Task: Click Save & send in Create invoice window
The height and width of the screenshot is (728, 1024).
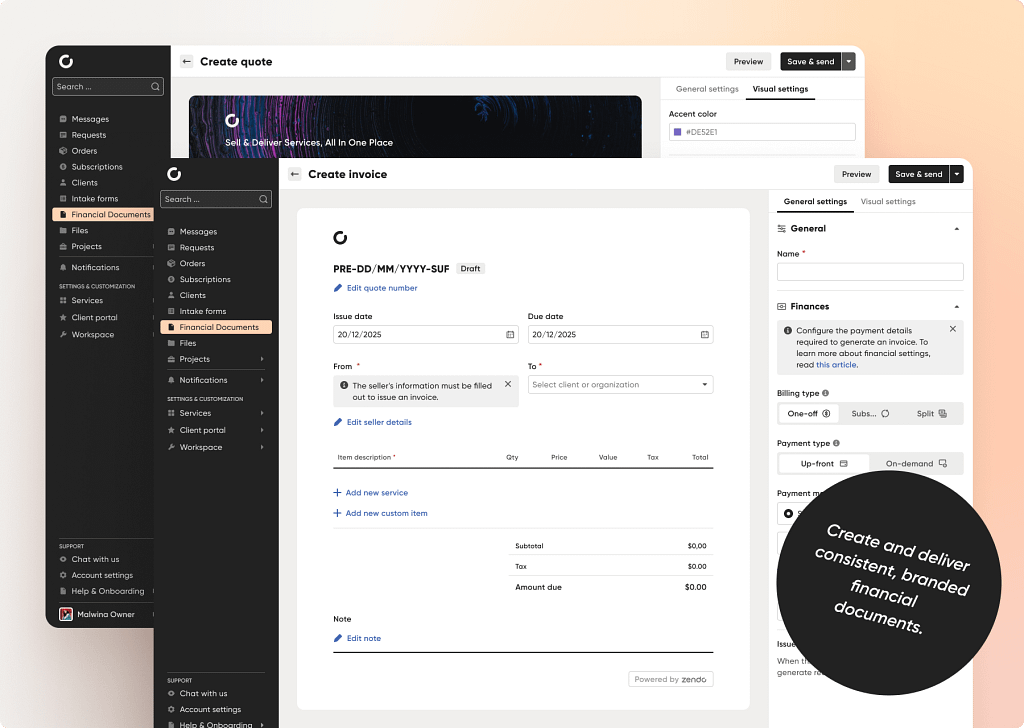Action: point(918,174)
